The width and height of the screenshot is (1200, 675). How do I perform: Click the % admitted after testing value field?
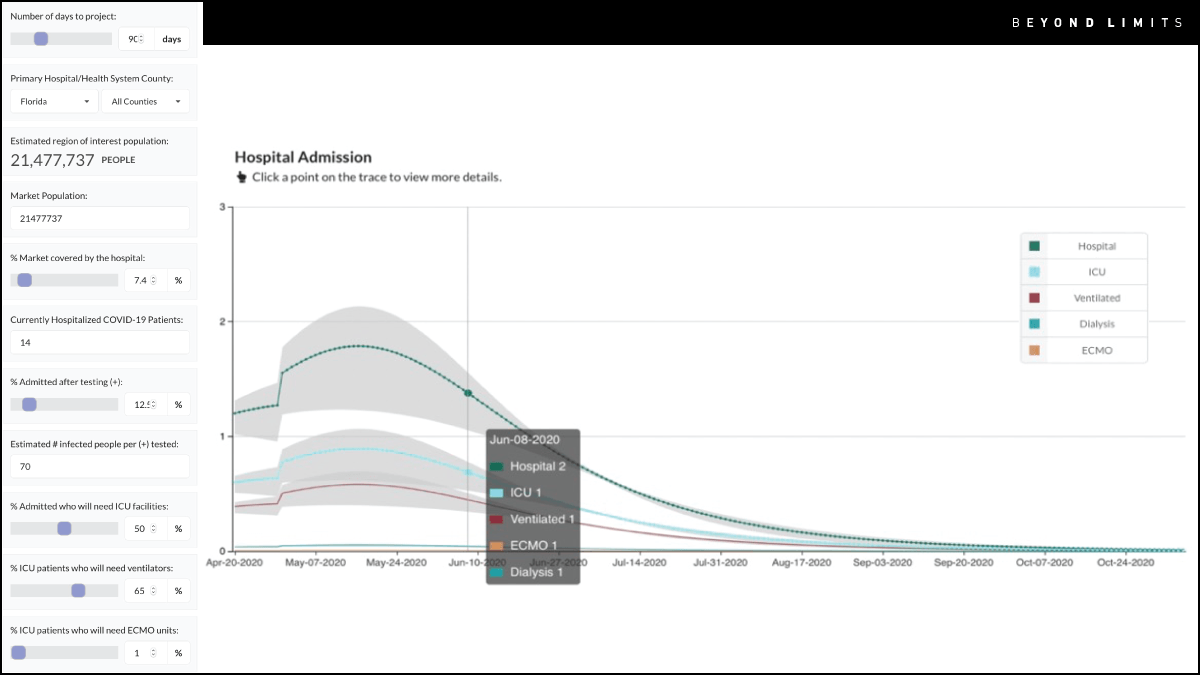pos(146,404)
